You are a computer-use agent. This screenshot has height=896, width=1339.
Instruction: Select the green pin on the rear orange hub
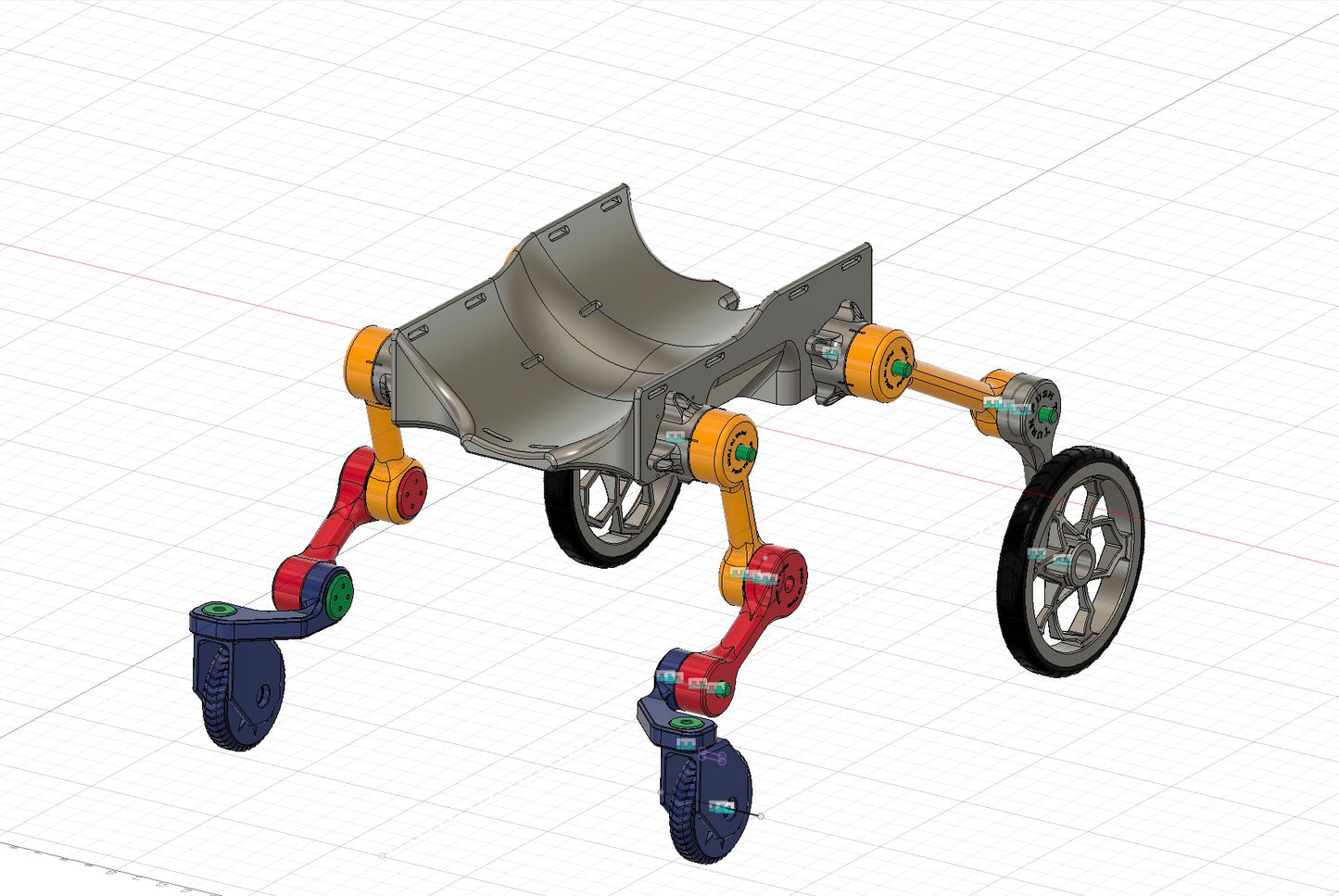pos(898,367)
